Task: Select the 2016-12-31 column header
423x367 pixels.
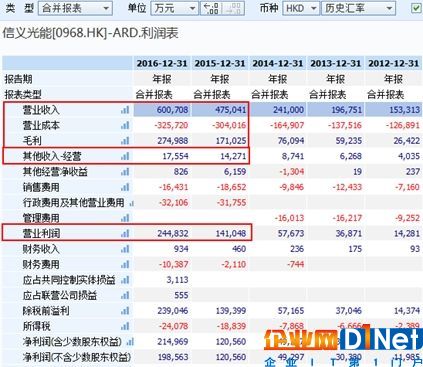Action: click(x=162, y=63)
